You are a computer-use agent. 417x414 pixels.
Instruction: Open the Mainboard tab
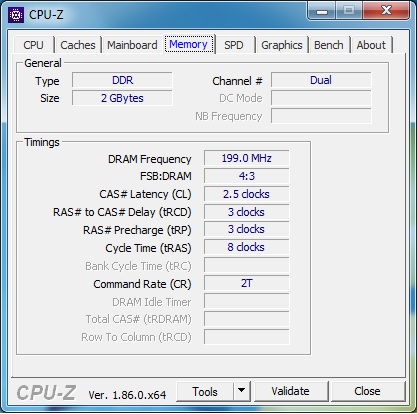click(x=132, y=45)
